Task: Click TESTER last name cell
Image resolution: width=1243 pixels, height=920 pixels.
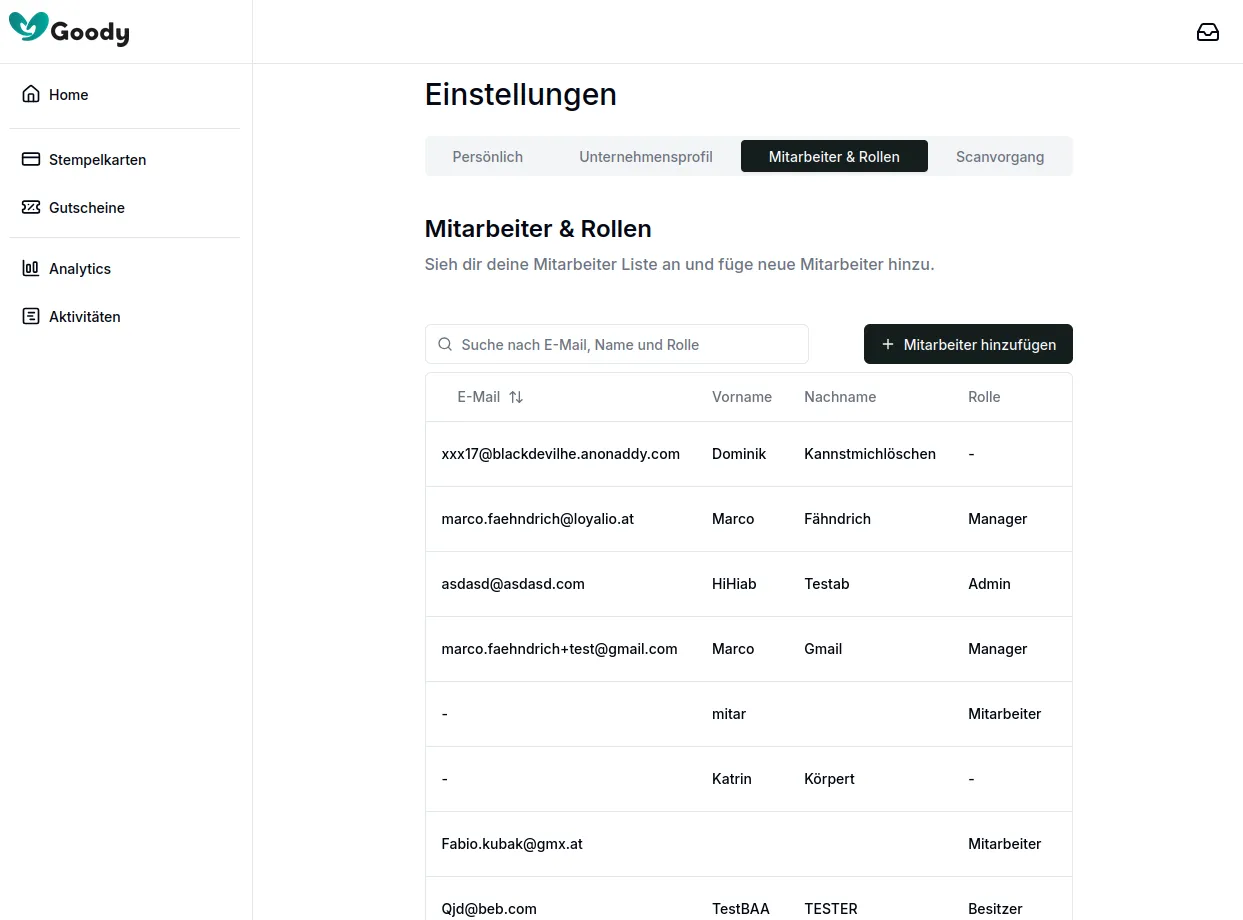Action: click(x=831, y=909)
